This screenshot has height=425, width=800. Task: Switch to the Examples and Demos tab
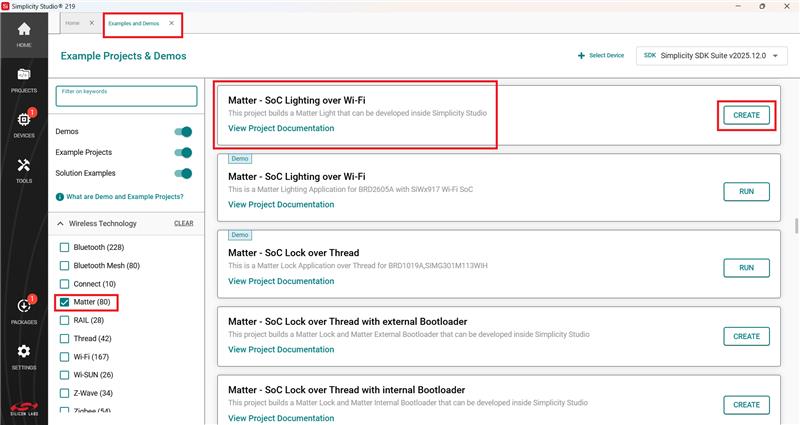pos(134,23)
